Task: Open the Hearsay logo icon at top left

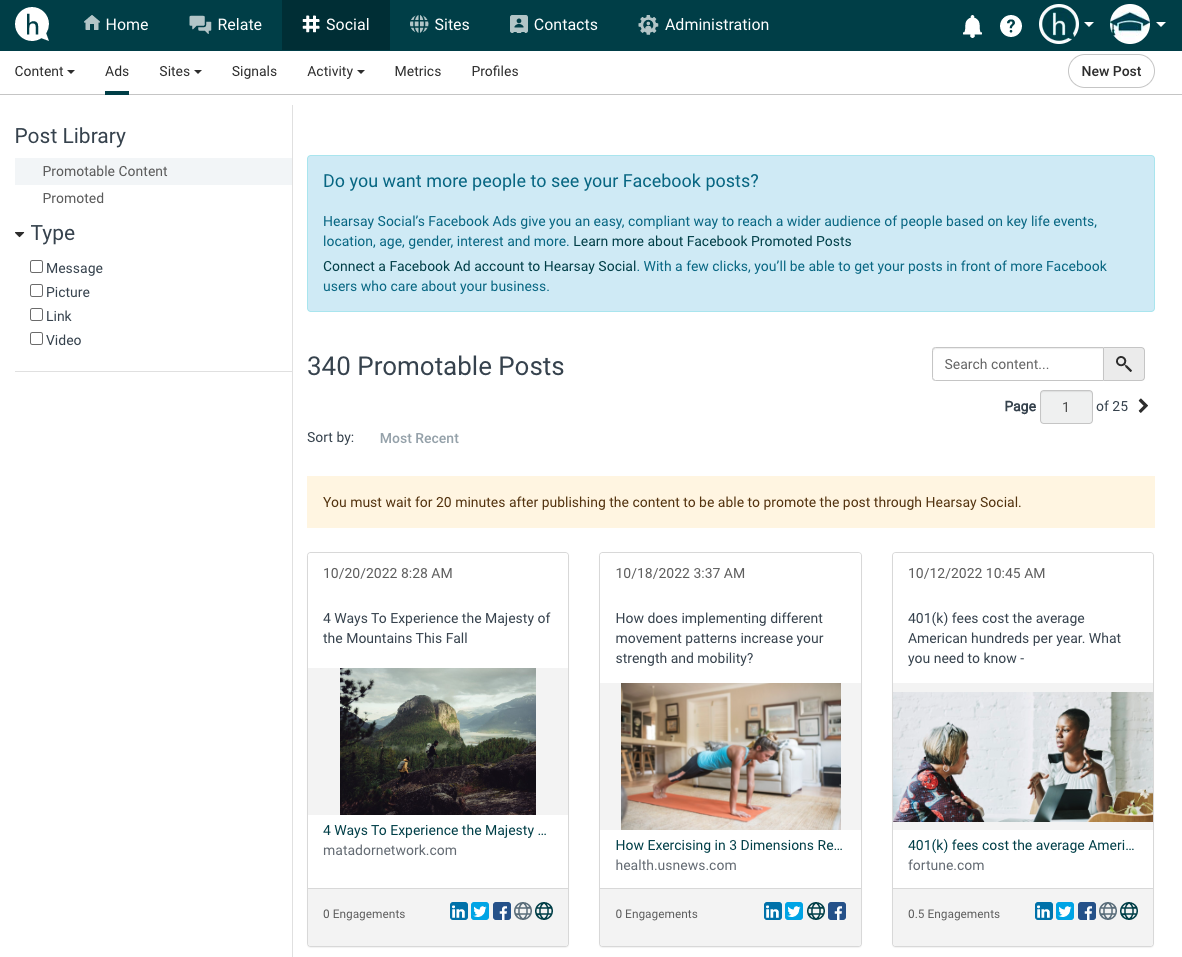Action: (x=30, y=24)
